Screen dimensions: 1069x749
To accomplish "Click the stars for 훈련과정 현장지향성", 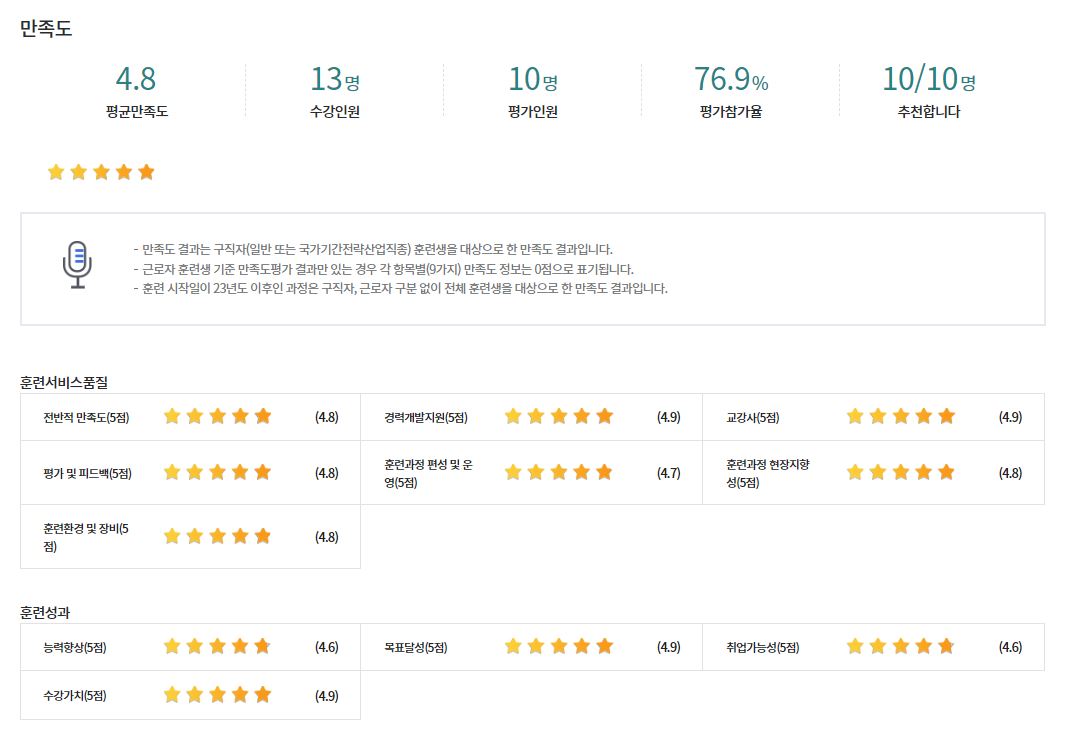I will [x=900, y=473].
